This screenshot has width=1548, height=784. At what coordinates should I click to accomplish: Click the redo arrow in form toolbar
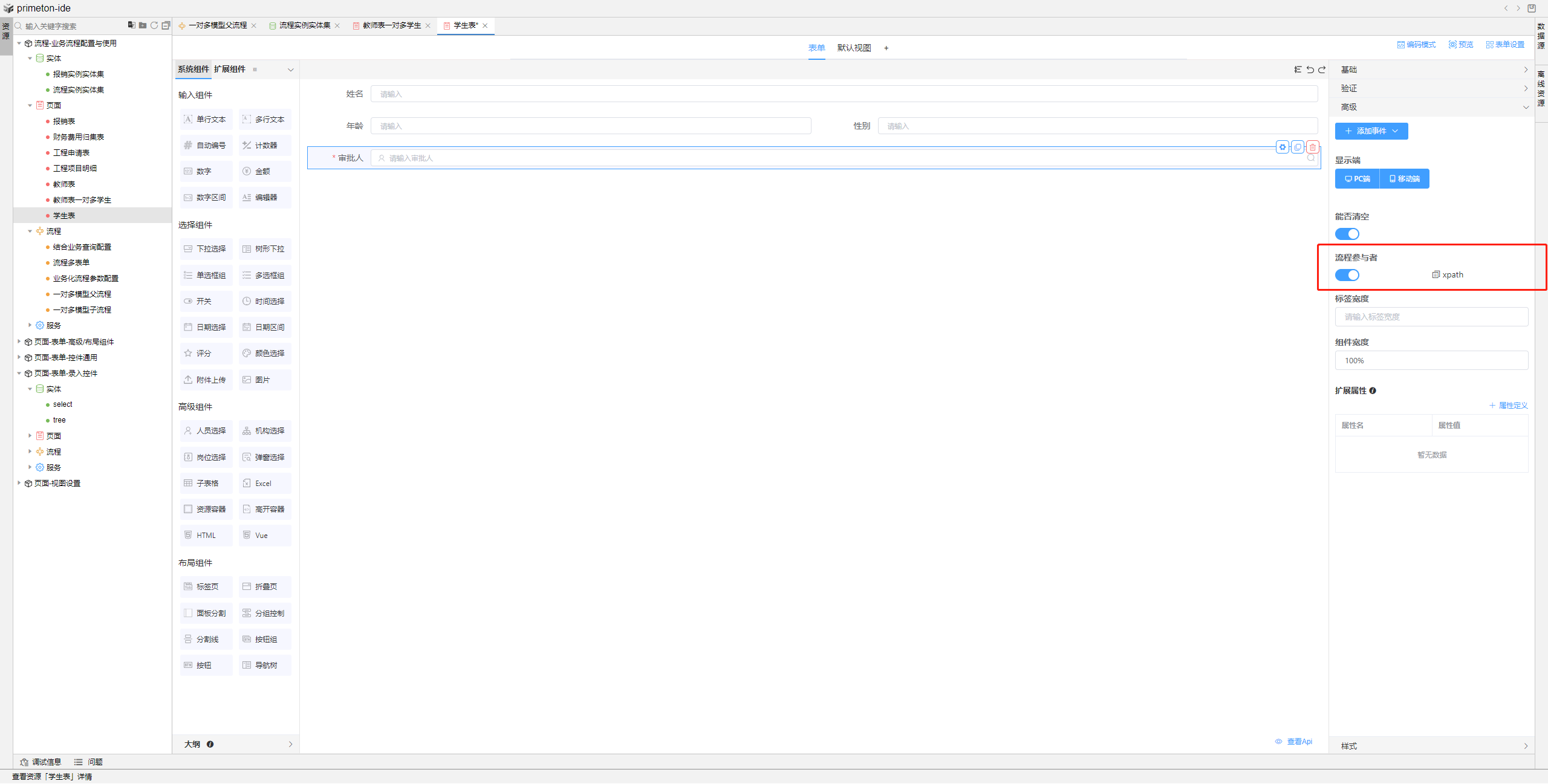(x=1322, y=70)
